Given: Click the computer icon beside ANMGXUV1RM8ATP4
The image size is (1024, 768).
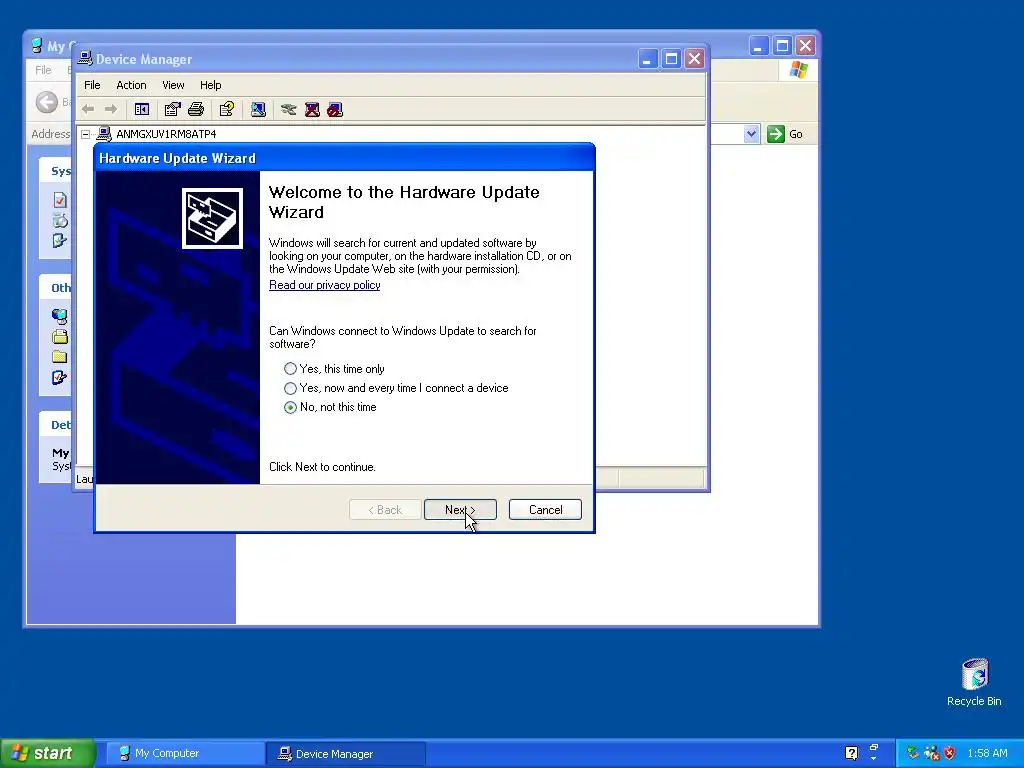Looking at the screenshot, I should [x=104, y=134].
